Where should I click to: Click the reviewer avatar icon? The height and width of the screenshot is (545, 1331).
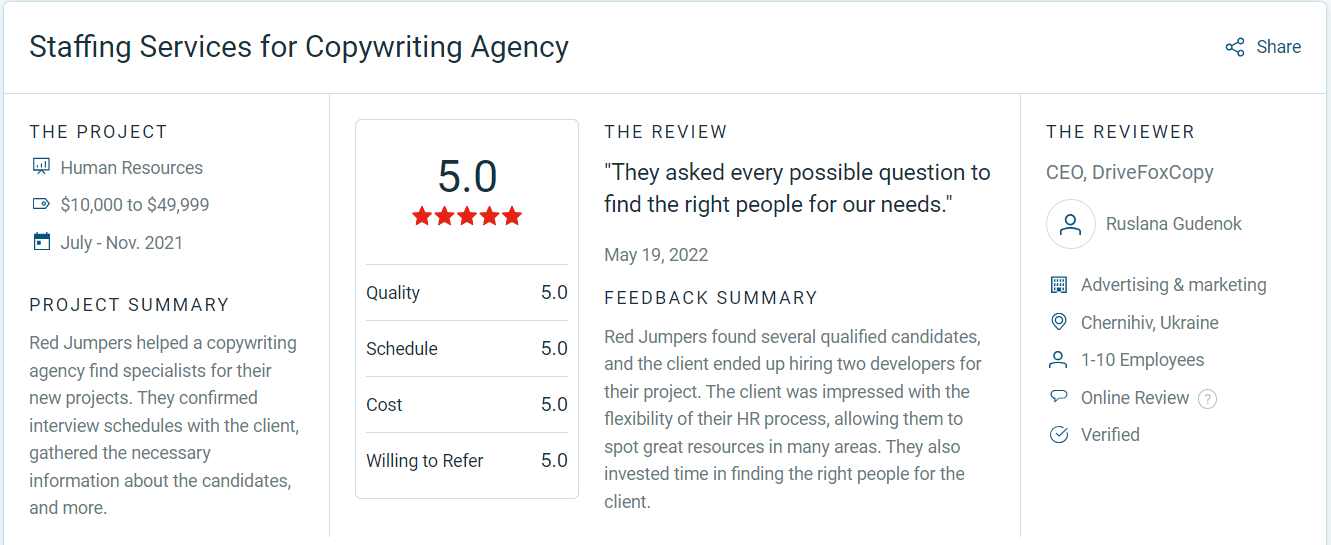(1070, 224)
